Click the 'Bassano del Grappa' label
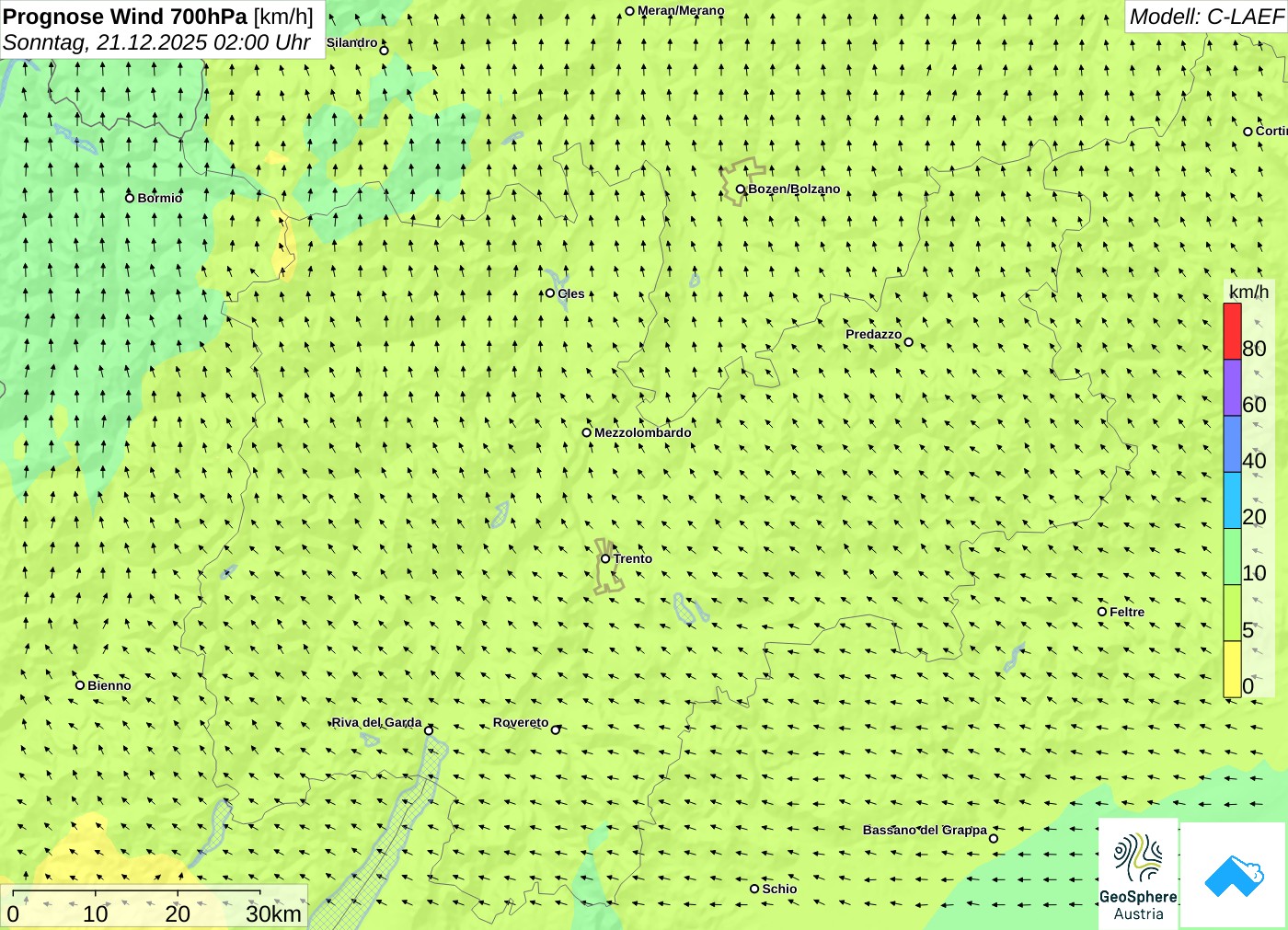 pyautogui.click(x=925, y=830)
